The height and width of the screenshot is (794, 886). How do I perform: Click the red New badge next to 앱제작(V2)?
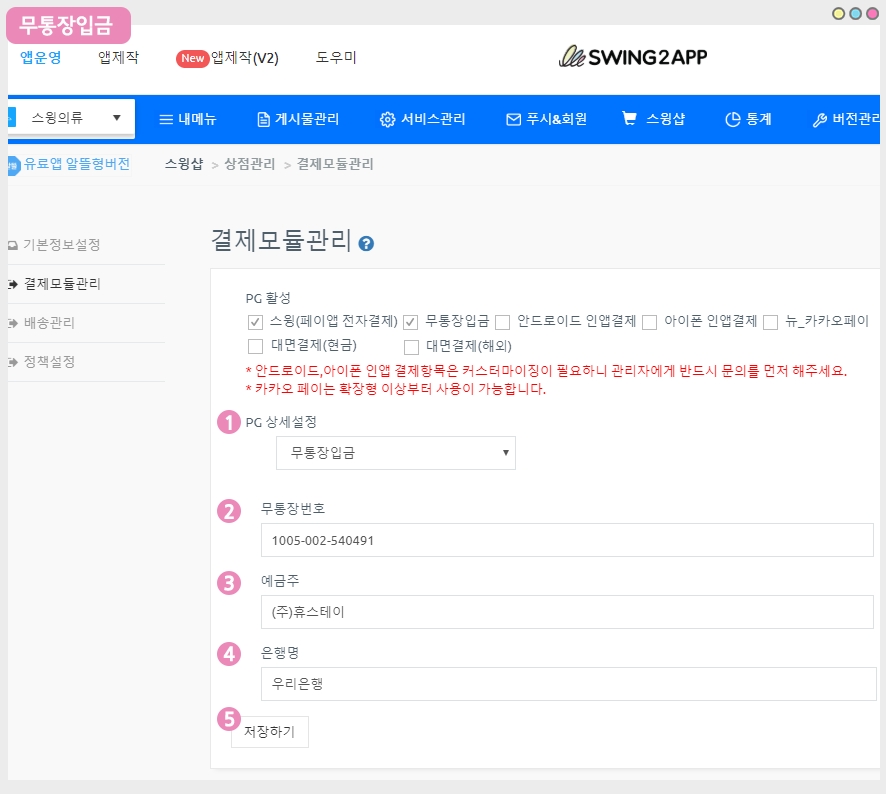click(x=193, y=58)
